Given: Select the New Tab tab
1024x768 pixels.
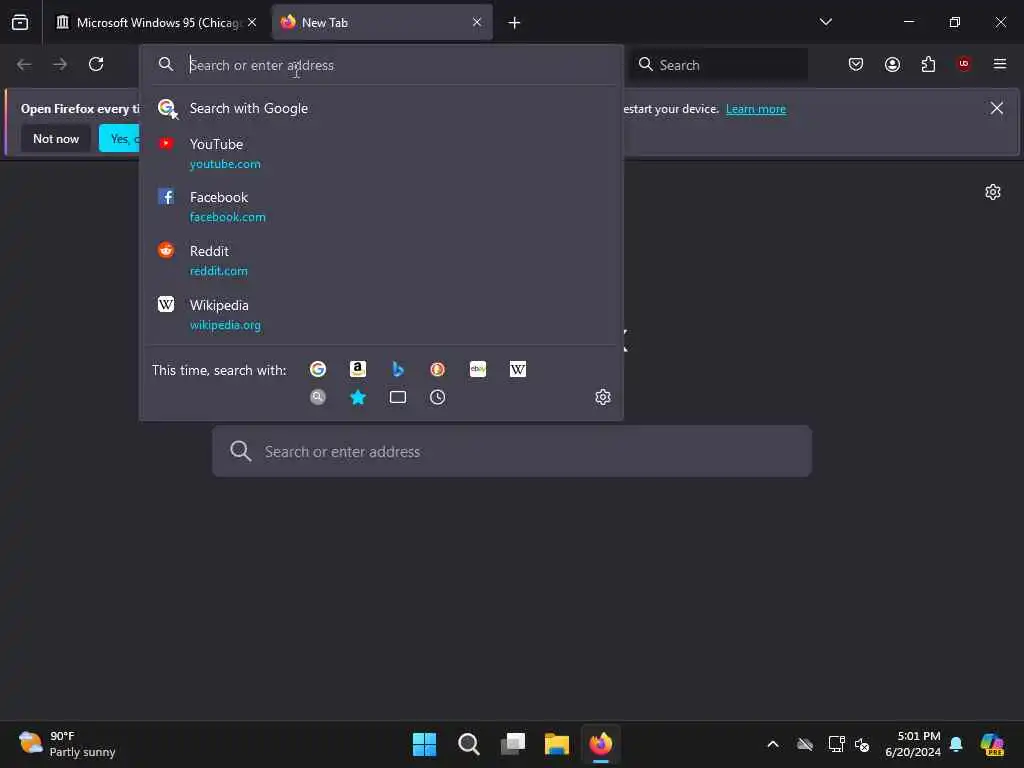Looking at the screenshot, I should (382, 22).
